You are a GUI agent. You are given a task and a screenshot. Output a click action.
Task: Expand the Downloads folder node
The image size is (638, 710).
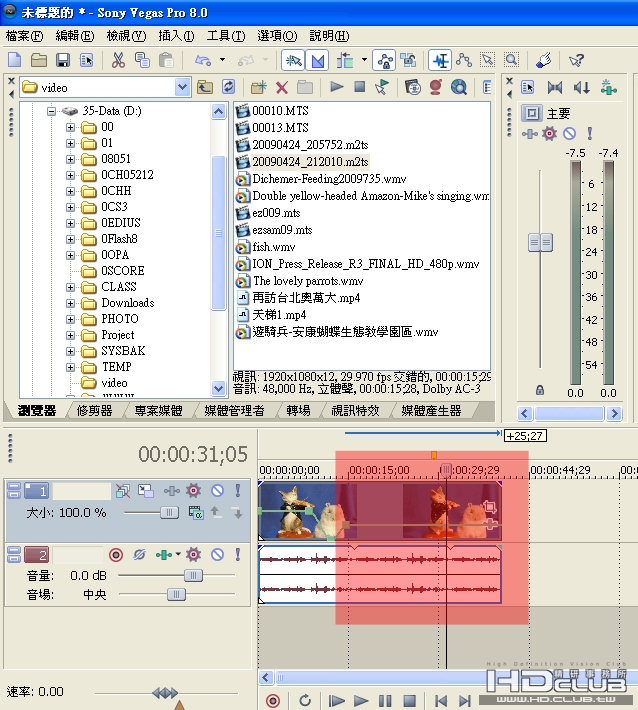70,303
